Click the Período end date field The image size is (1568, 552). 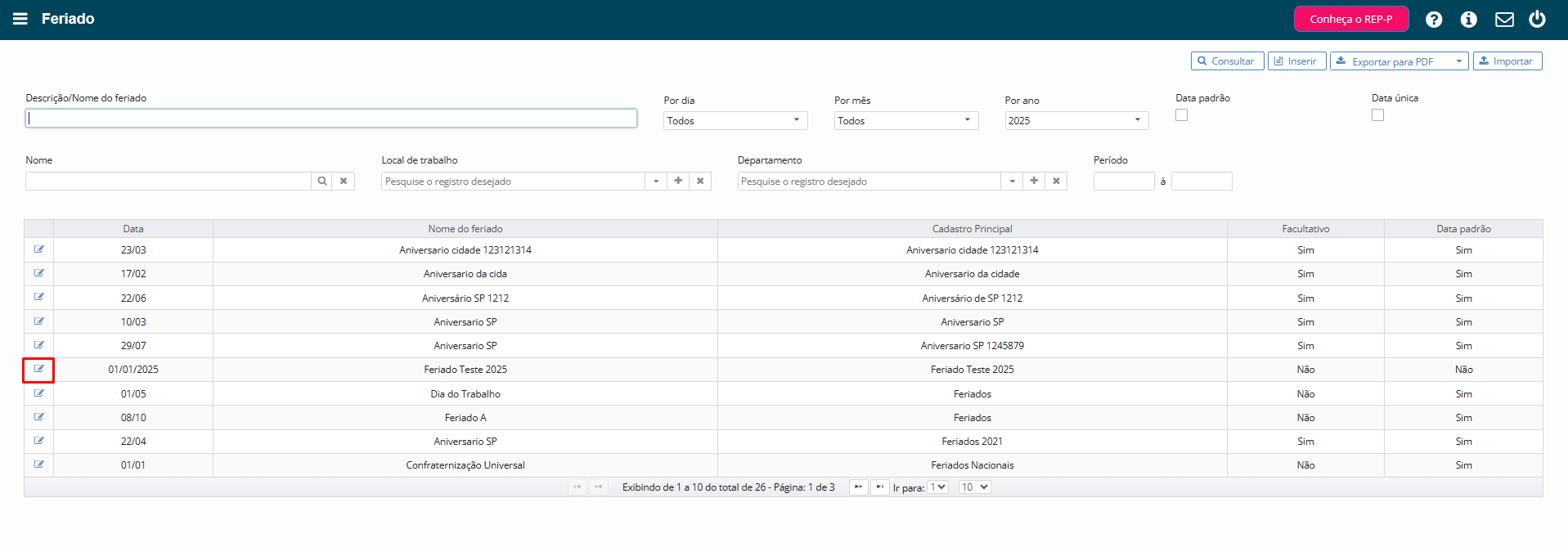click(1202, 181)
